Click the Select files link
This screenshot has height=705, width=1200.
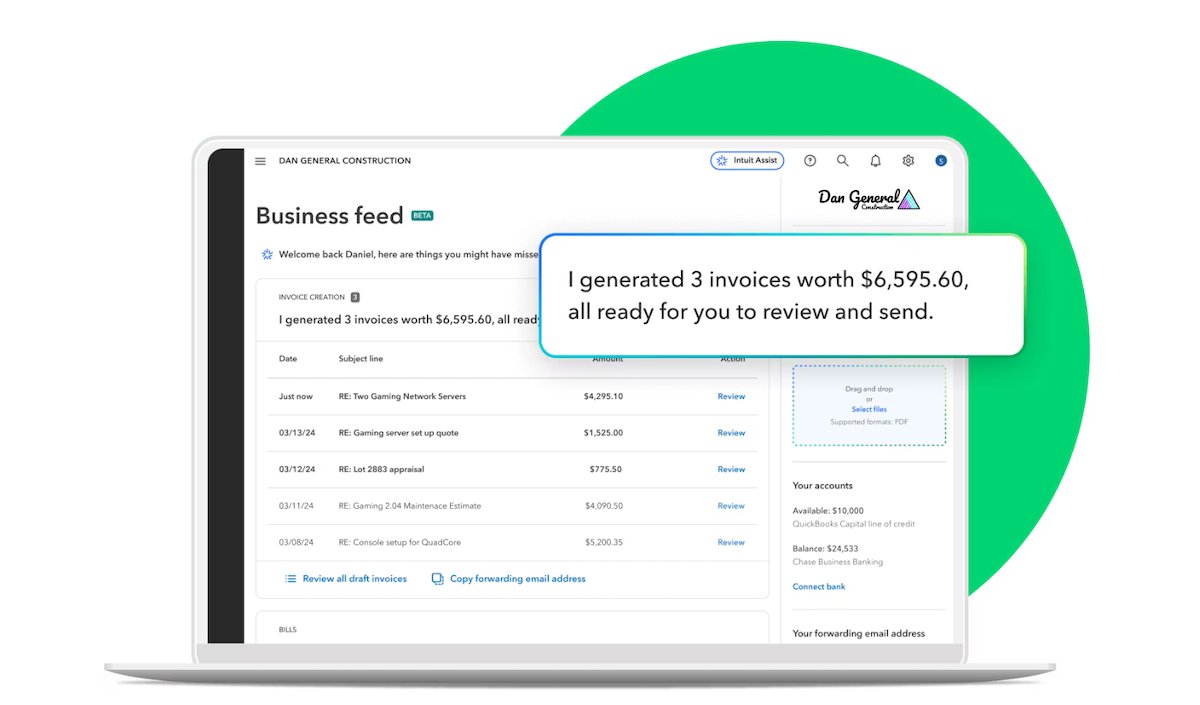coord(869,410)
